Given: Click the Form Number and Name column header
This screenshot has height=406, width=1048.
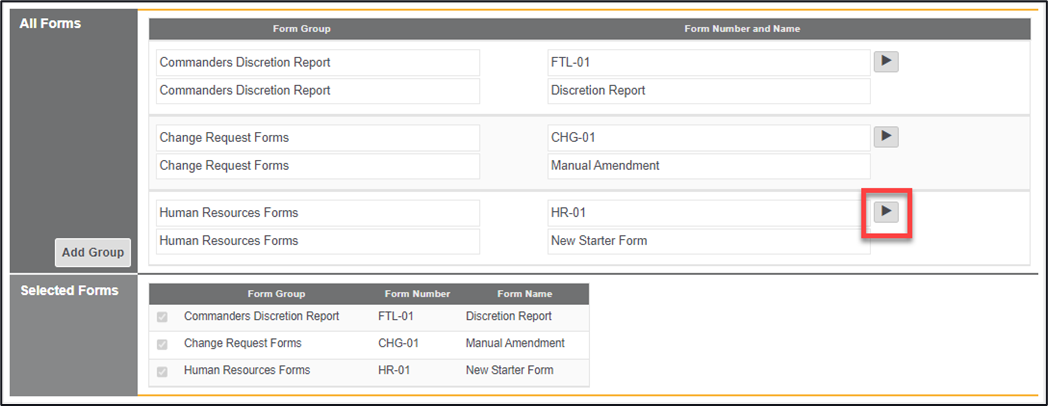Looking at the screenshot, I should pyautogui.click(x=741, y=29).
